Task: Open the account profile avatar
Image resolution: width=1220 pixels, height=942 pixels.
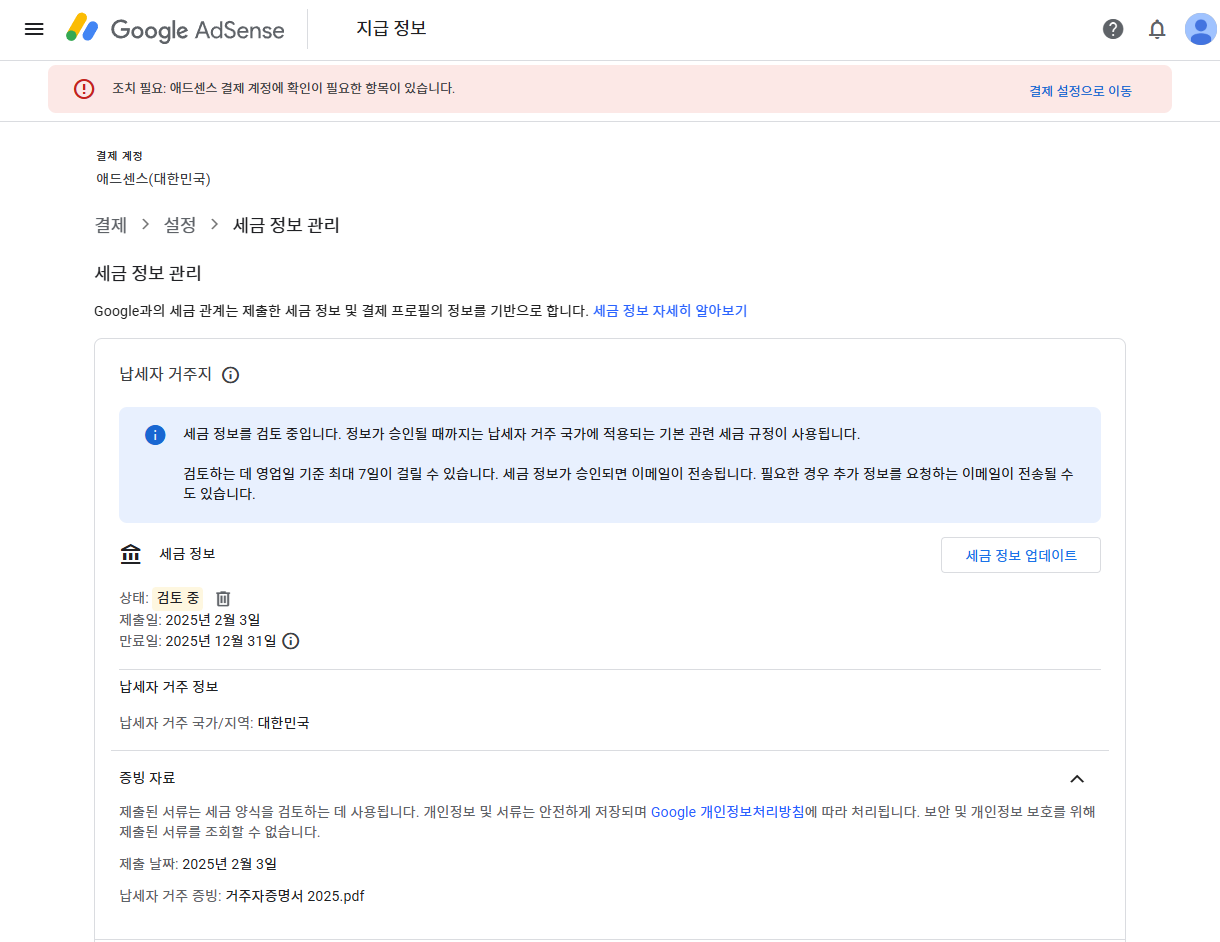Action: [x=1201, y=29]
